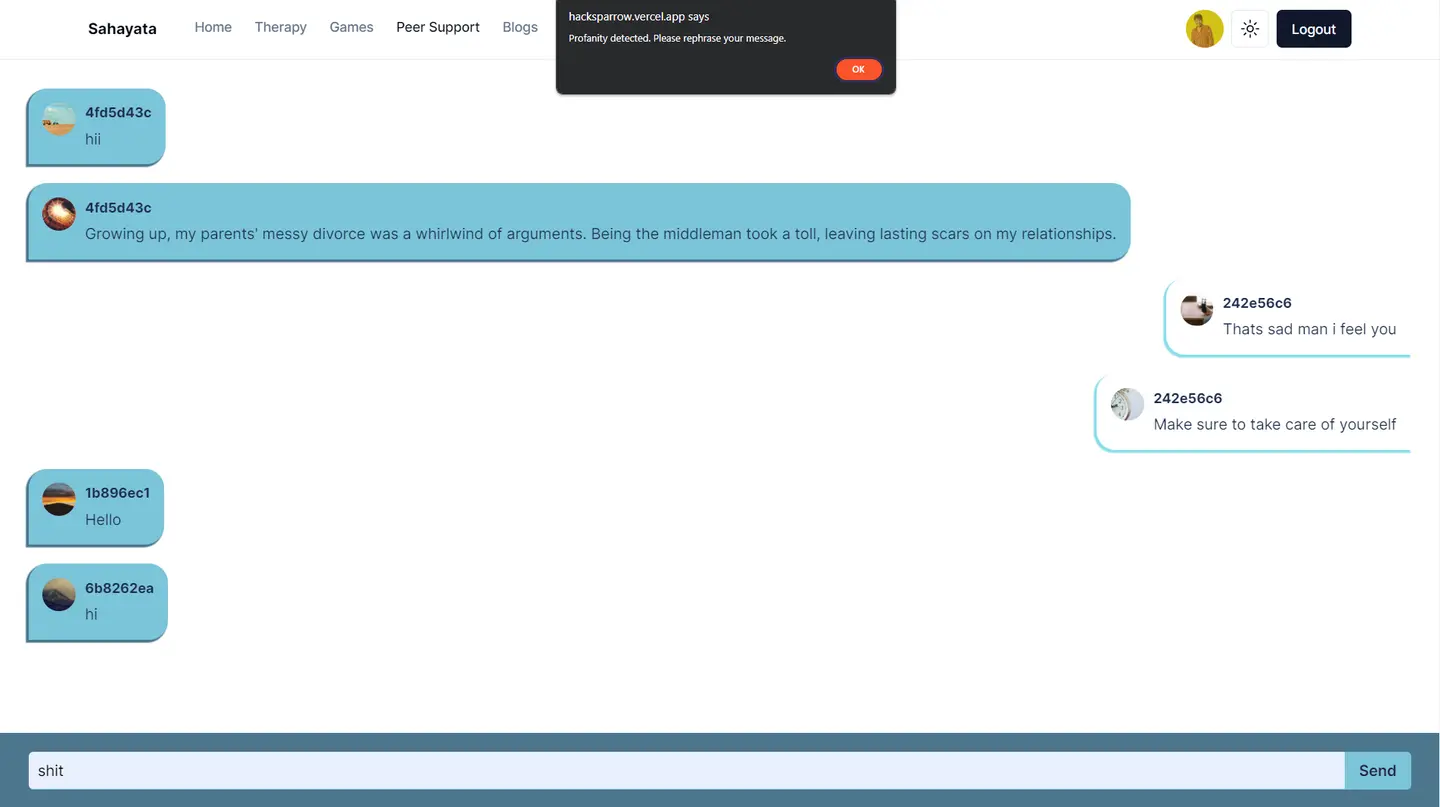The height and width of the screenshot is (807, 1440).
Task: Click the 'Hello' message text
Action: [103, 520]
